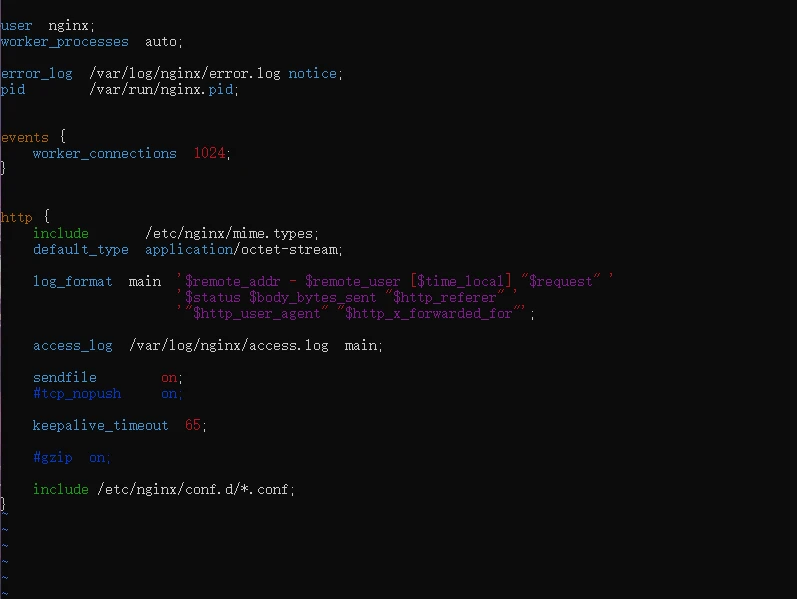Click the commented '#gzip' text
The height and width of the screenshot is (599, 797).
53,458
